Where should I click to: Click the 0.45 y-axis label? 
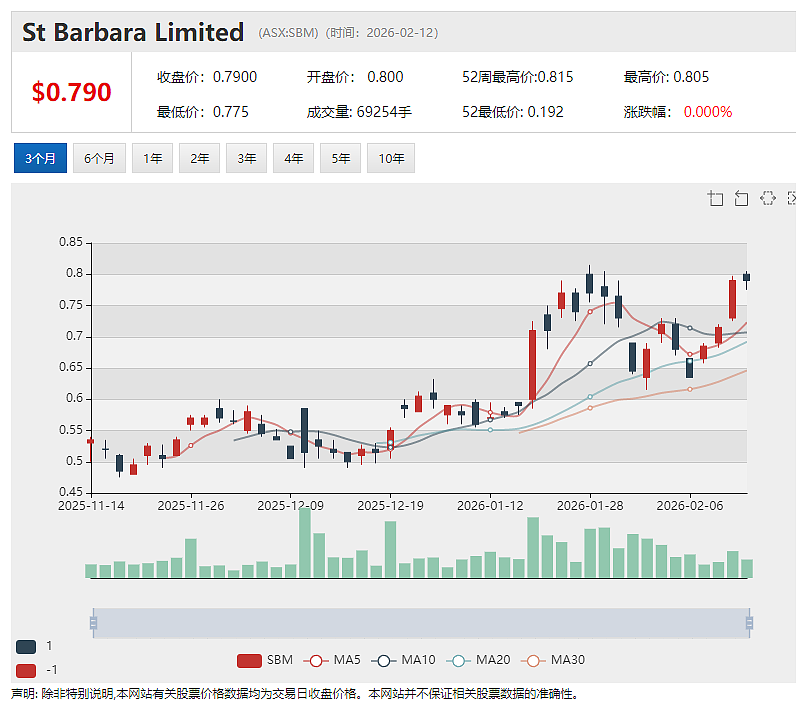[71, 492]
